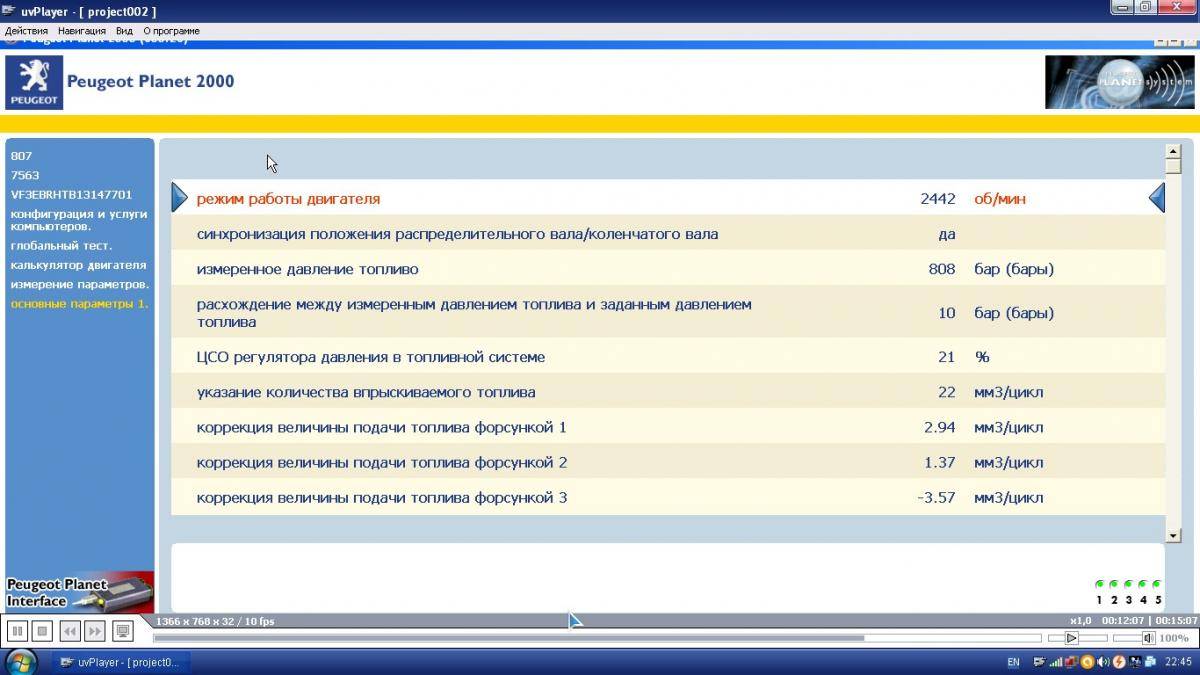Click the left blue arrow beside режим работы двигателя
Image resolution: width=1200 pixels, height=675 pixels.
[179, 198]
